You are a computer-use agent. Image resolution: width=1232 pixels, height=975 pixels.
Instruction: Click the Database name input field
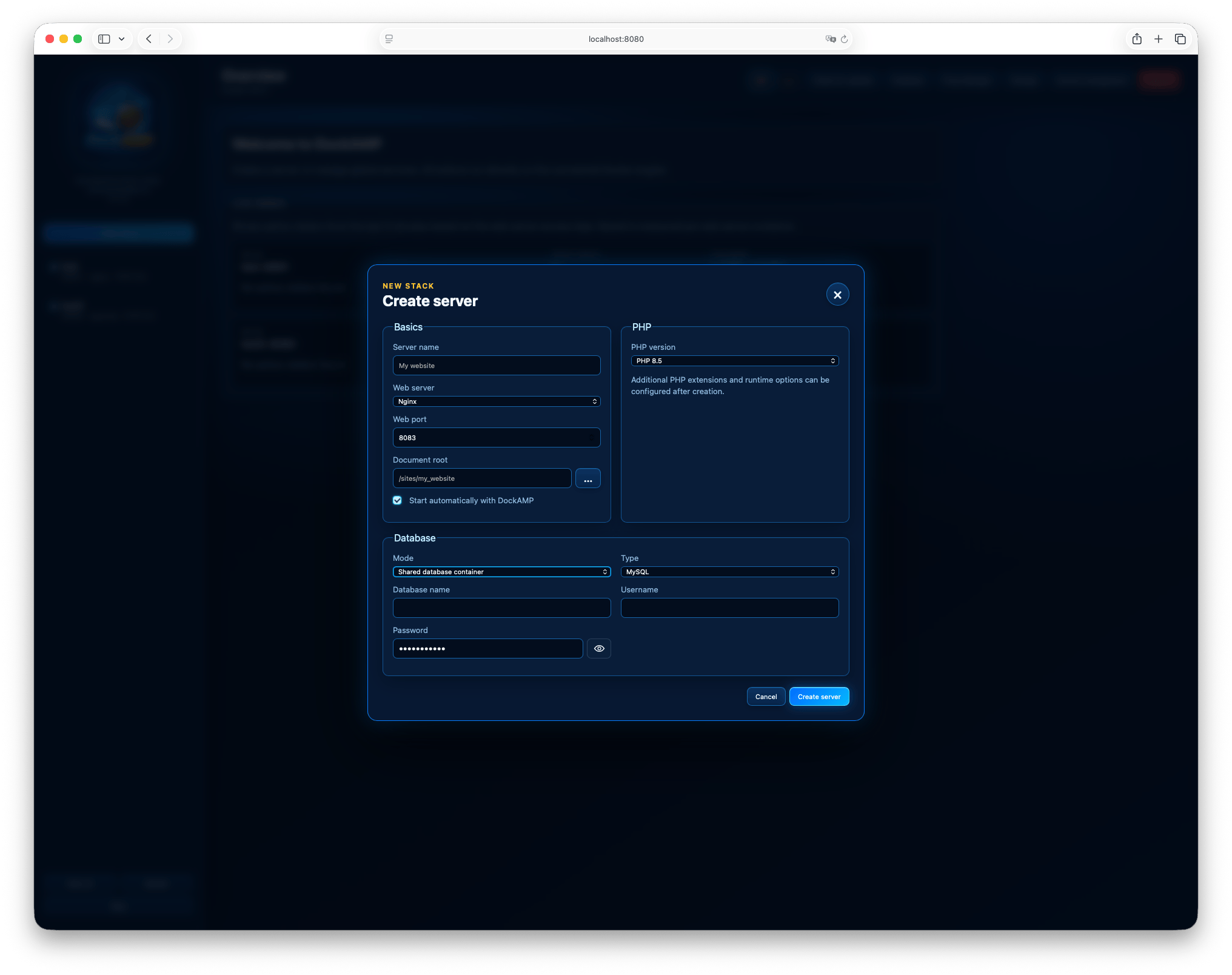[501, 608]
